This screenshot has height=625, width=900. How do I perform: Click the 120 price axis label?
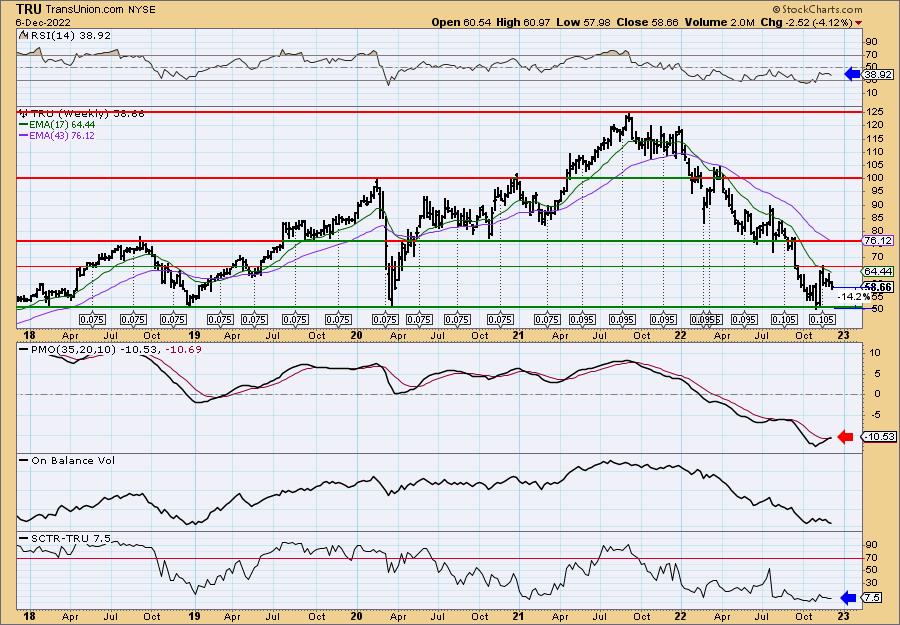click(x=874, y=125)
